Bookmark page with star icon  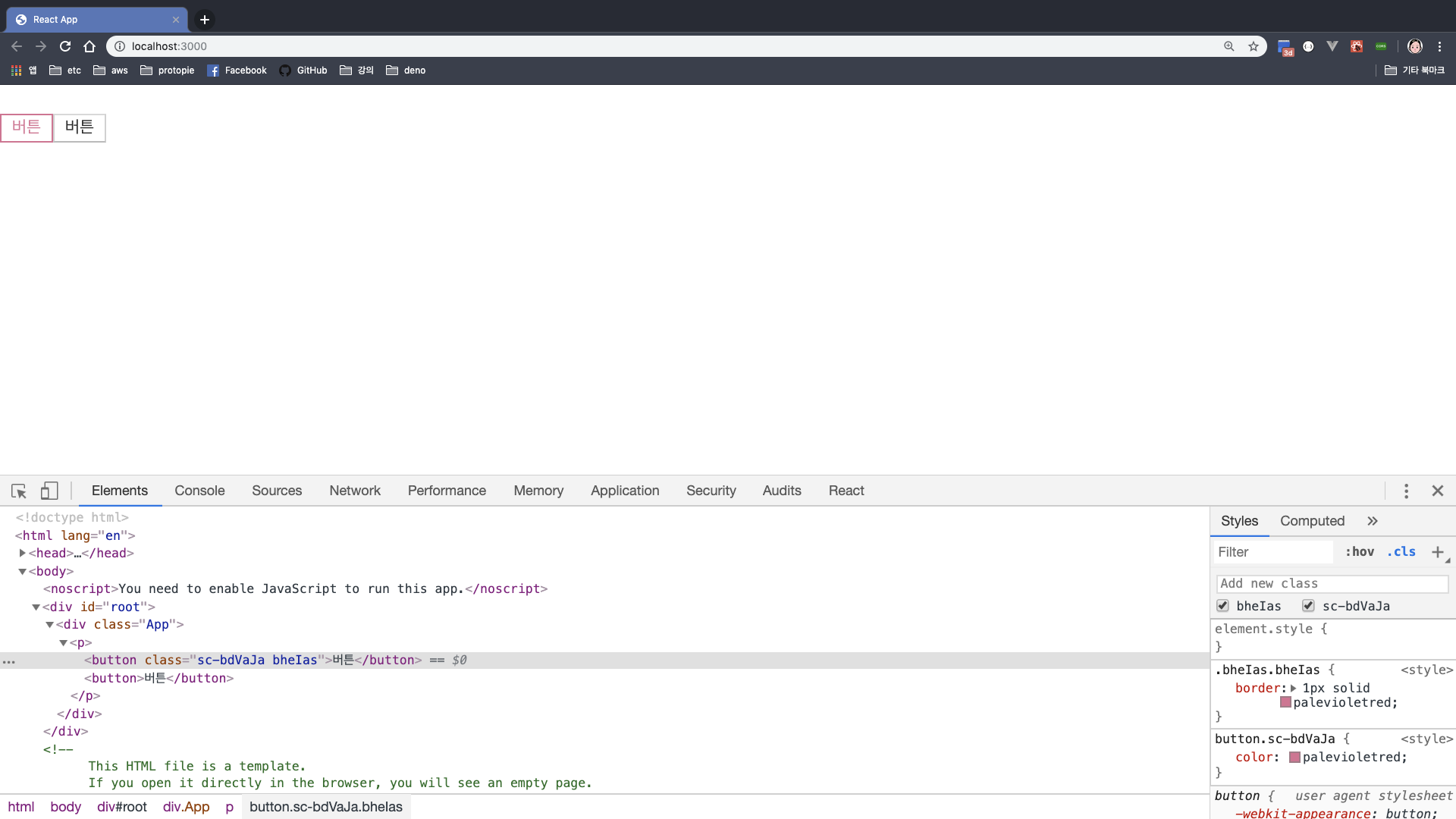(x=1254, y=46)
